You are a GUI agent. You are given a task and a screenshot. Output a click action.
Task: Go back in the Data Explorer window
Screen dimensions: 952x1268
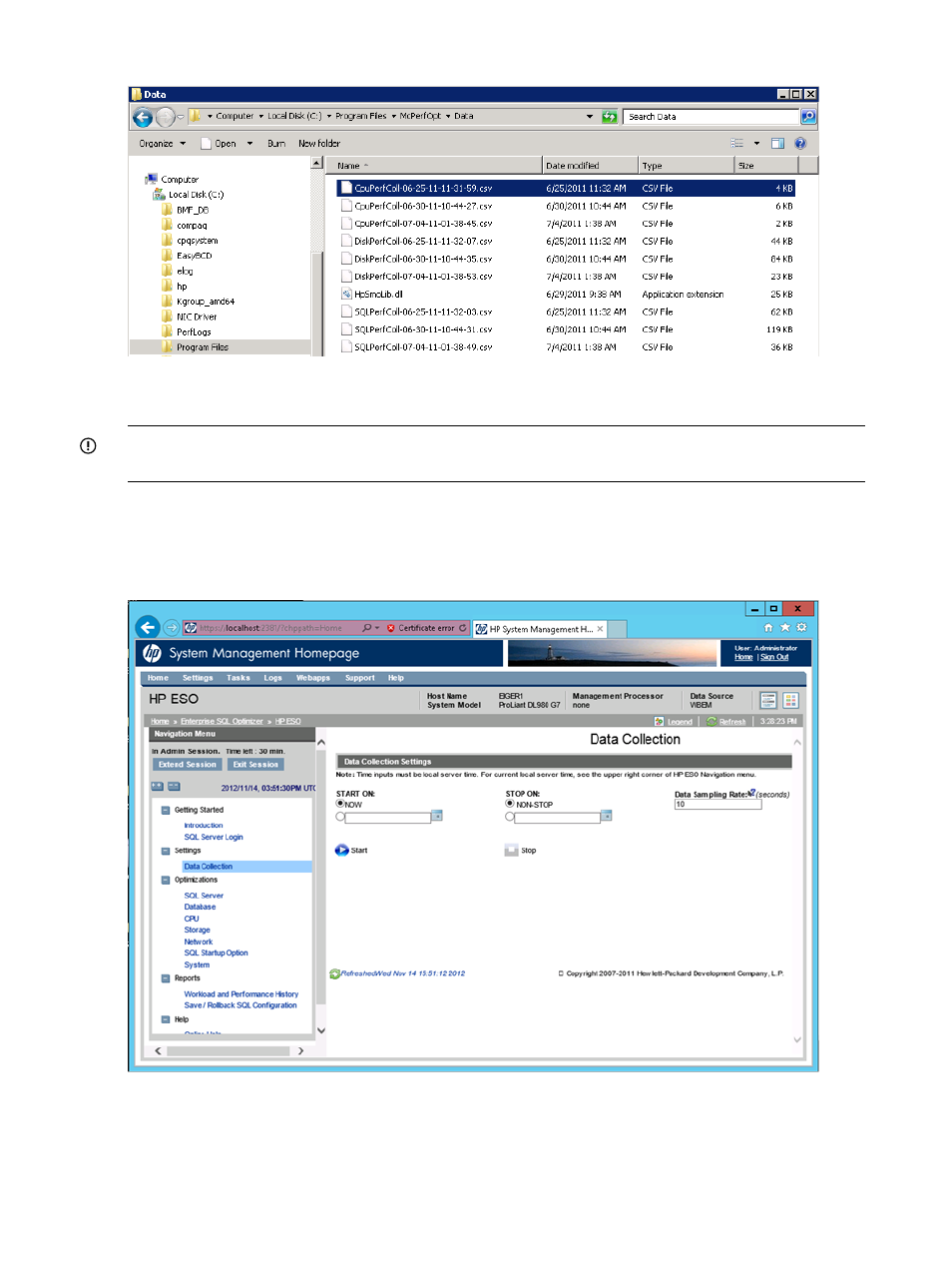pos(143,117)
